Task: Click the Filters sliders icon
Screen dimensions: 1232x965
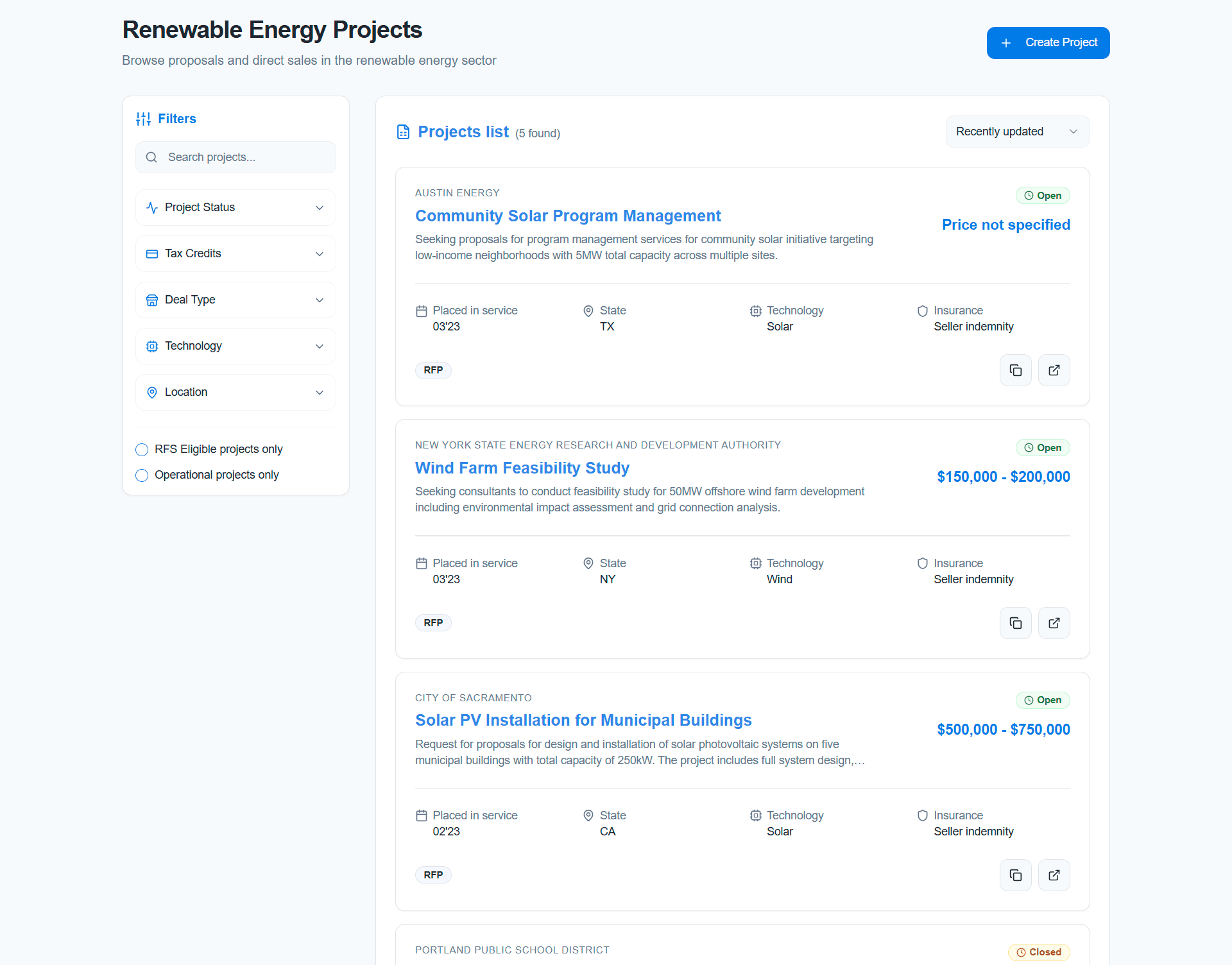Action: 143,119
